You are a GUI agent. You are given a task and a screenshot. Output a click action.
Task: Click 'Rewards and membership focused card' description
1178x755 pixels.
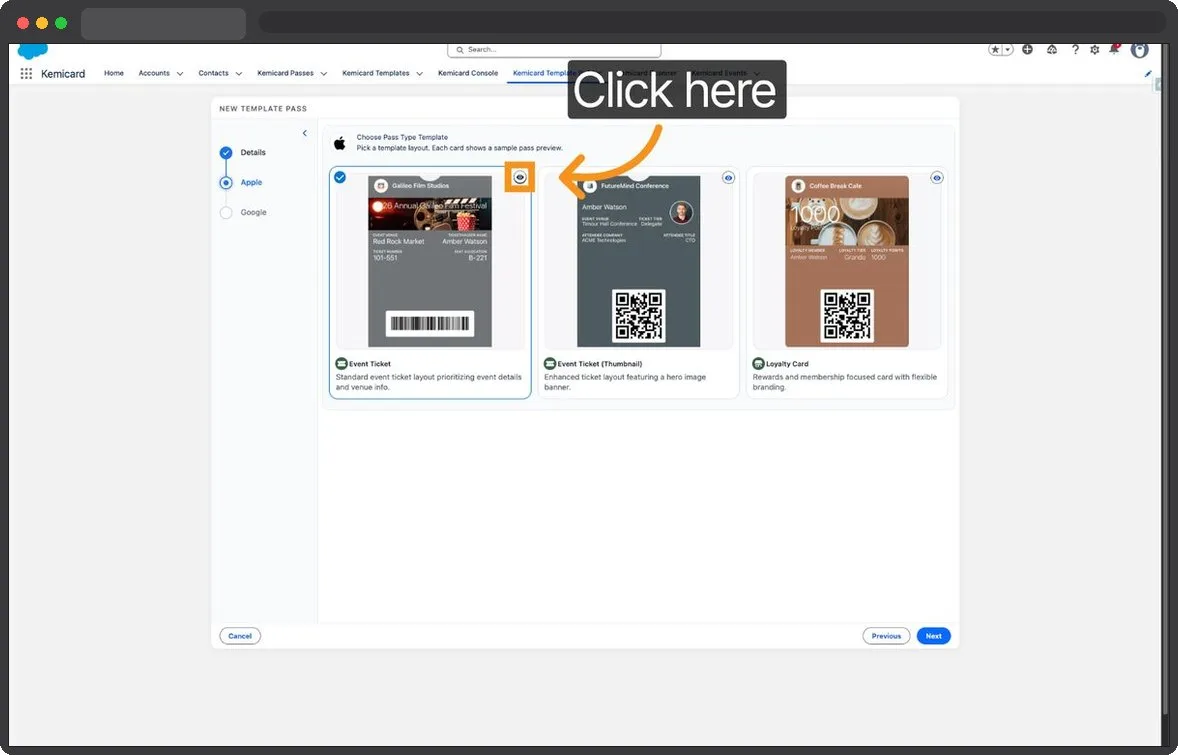tap(844, 382)
